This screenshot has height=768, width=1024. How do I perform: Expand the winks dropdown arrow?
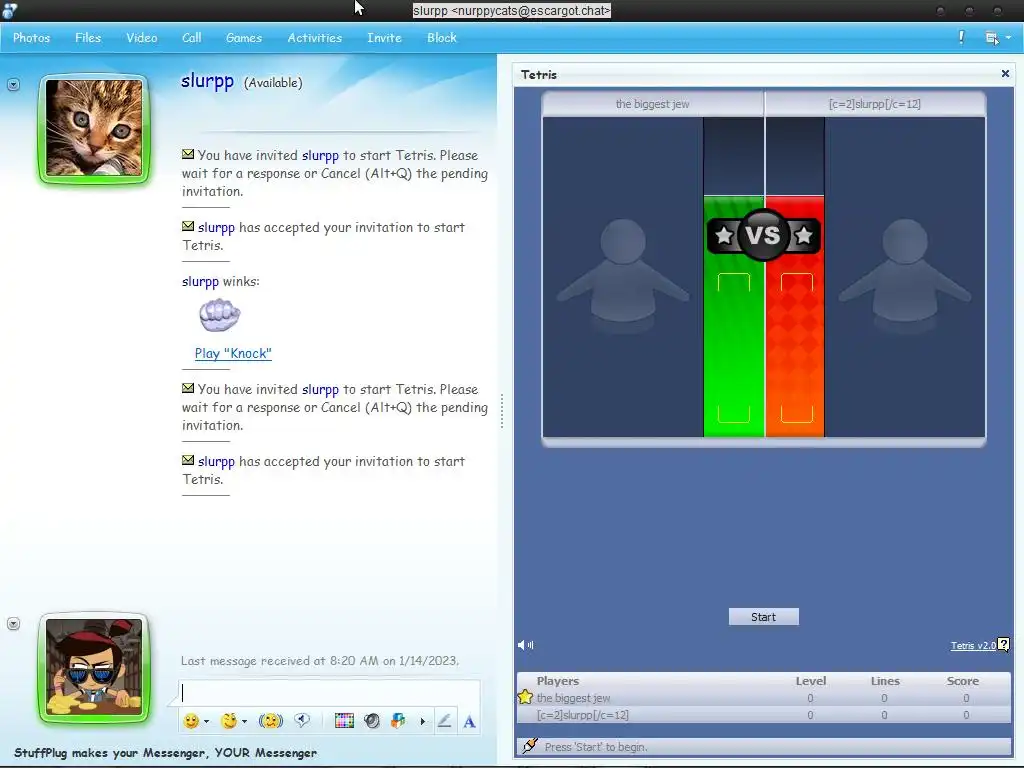(244, 722)
